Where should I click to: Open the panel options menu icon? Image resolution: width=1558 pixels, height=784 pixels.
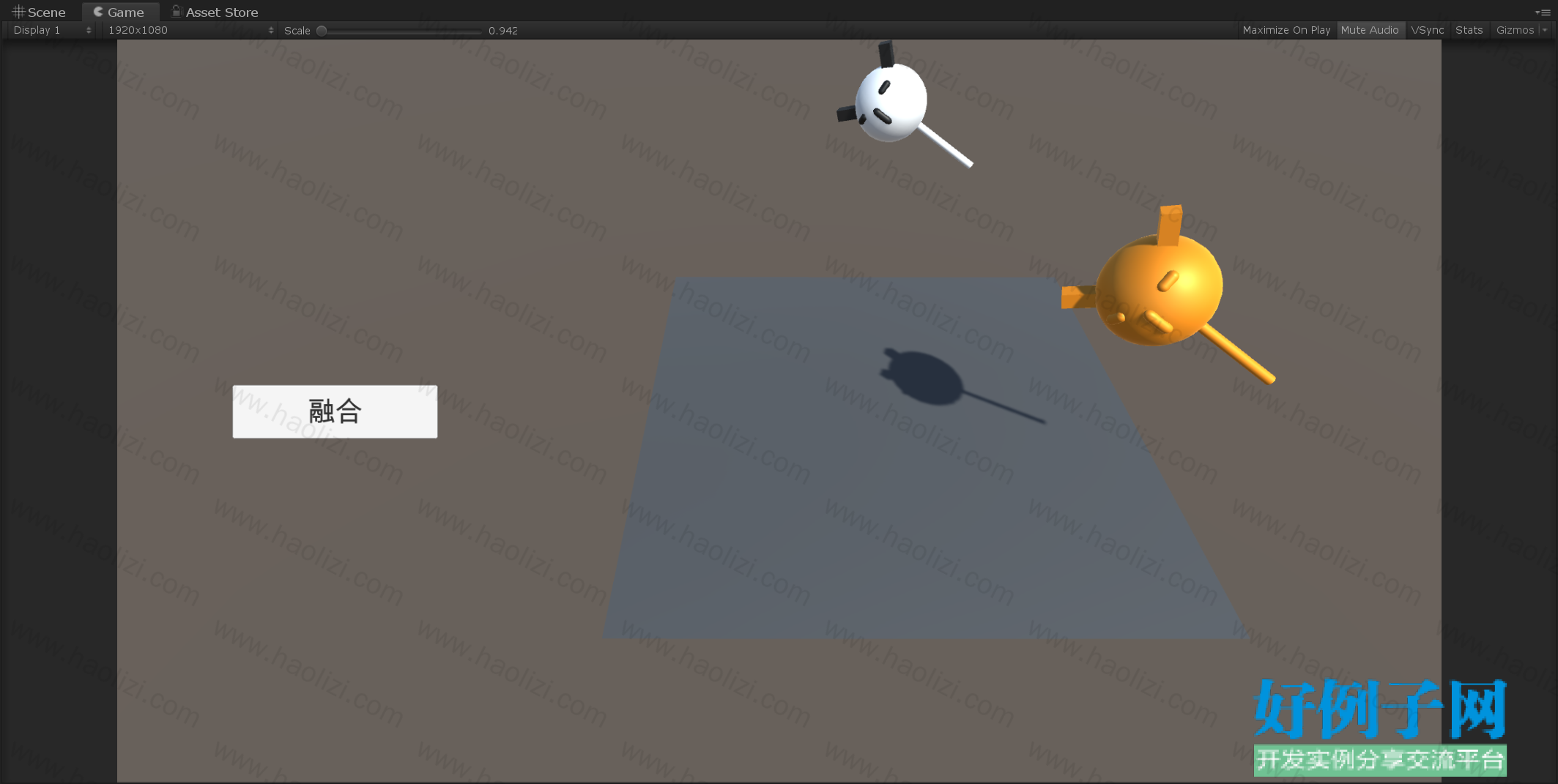pyautogui.click(x=1543, y=12)
